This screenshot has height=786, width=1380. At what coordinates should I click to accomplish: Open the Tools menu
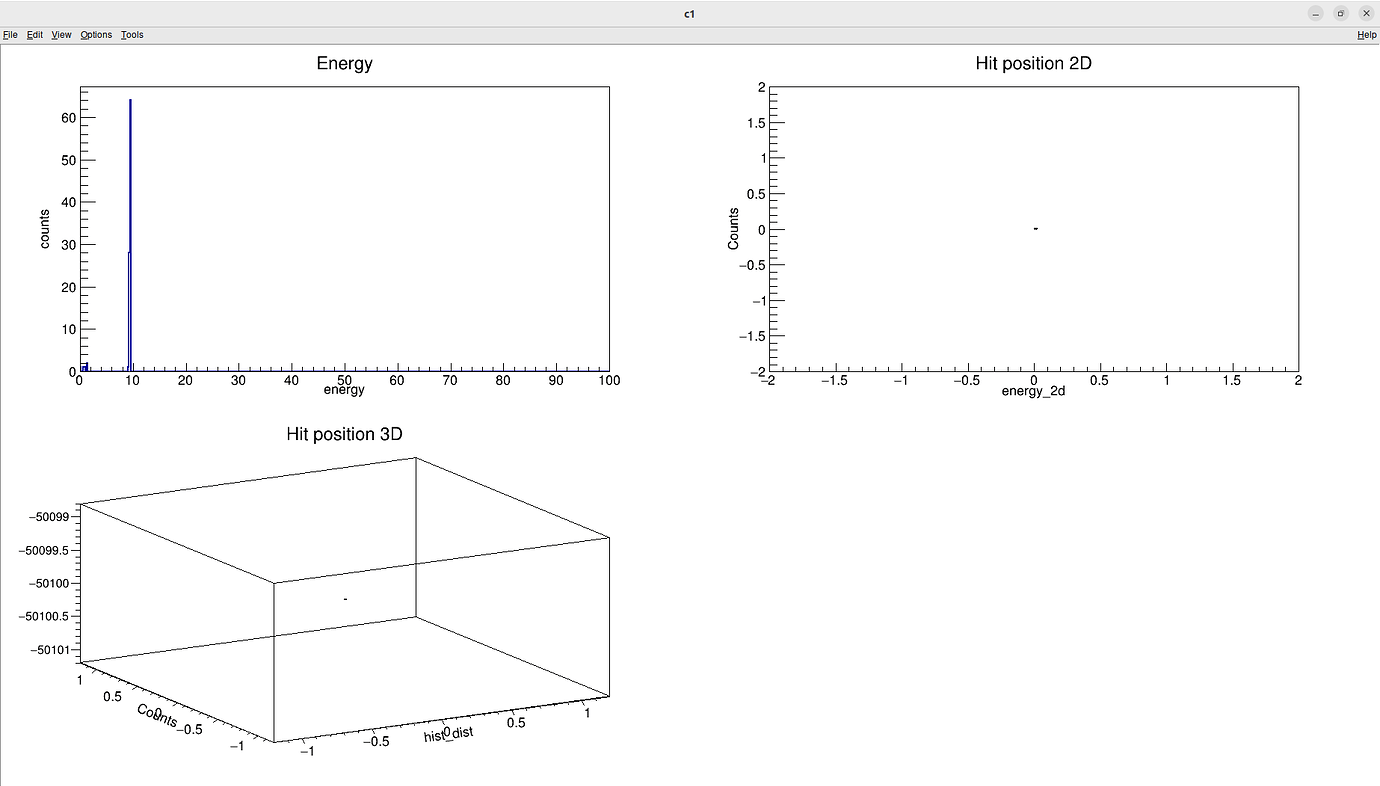point(132,35)
